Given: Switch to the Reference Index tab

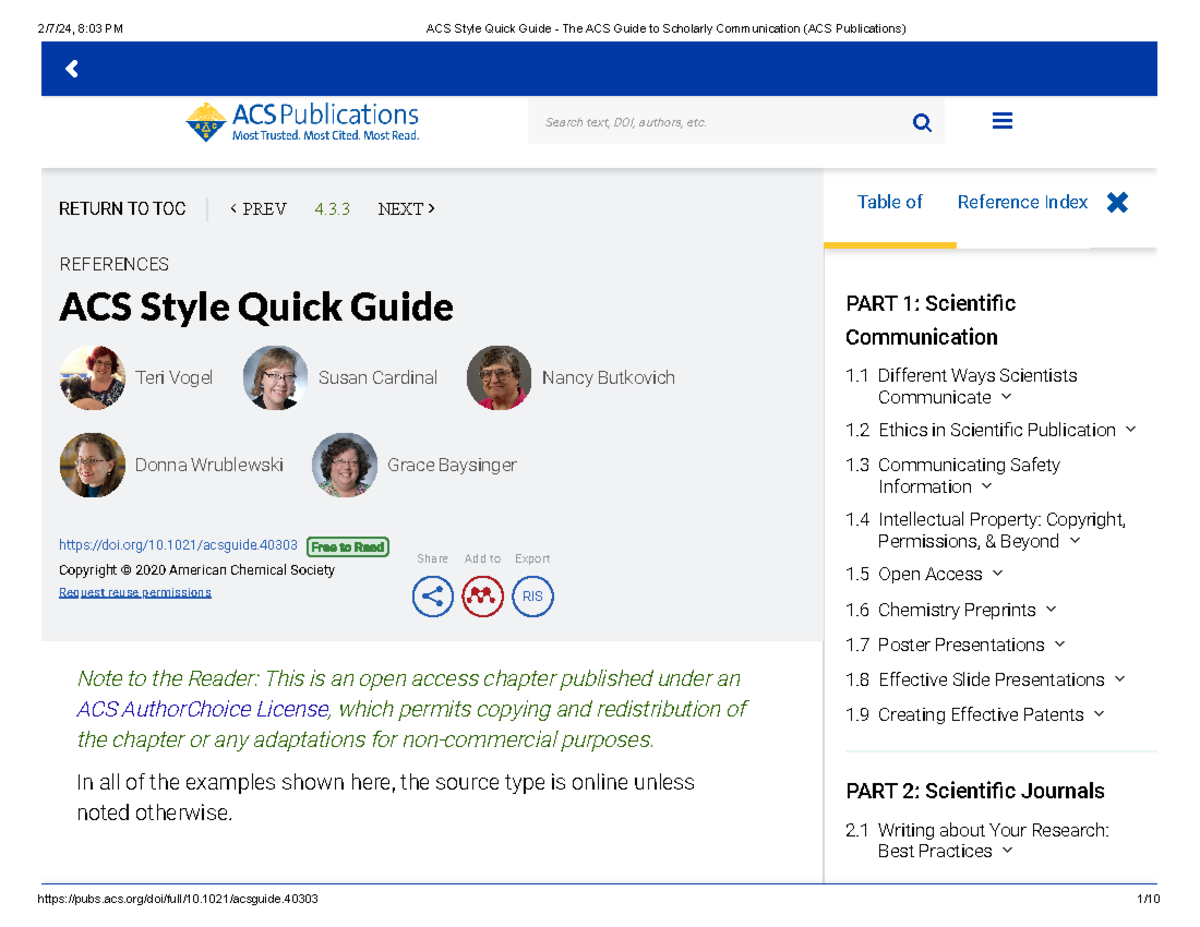Looking at the screenshot, I should coord(1021,201).
